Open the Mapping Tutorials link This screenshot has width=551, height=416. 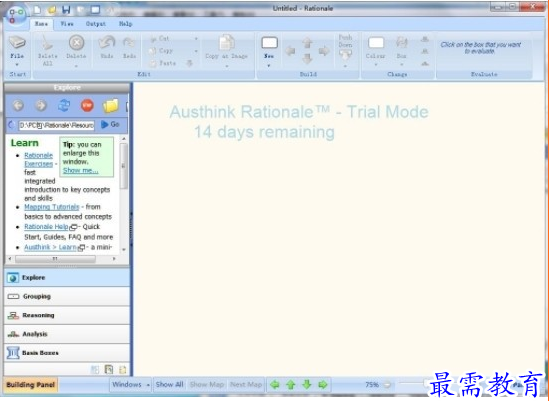coord(52,207)
